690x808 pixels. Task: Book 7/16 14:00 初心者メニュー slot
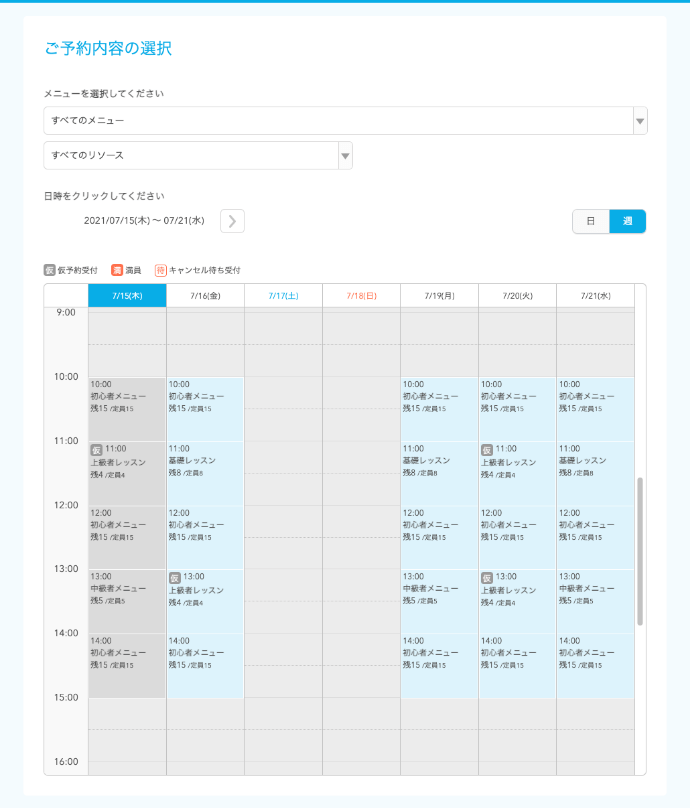tap(205, 666)
